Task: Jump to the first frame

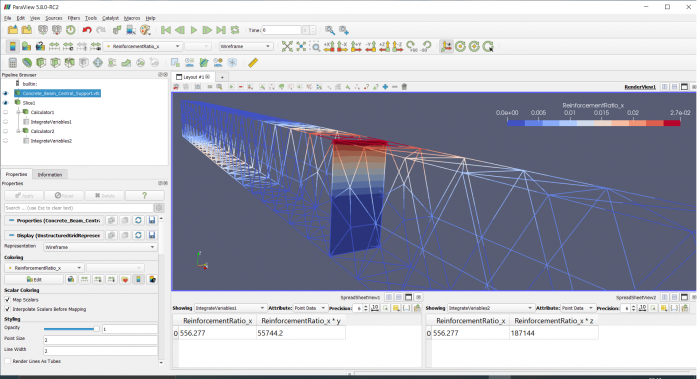Action: point(166,30)
